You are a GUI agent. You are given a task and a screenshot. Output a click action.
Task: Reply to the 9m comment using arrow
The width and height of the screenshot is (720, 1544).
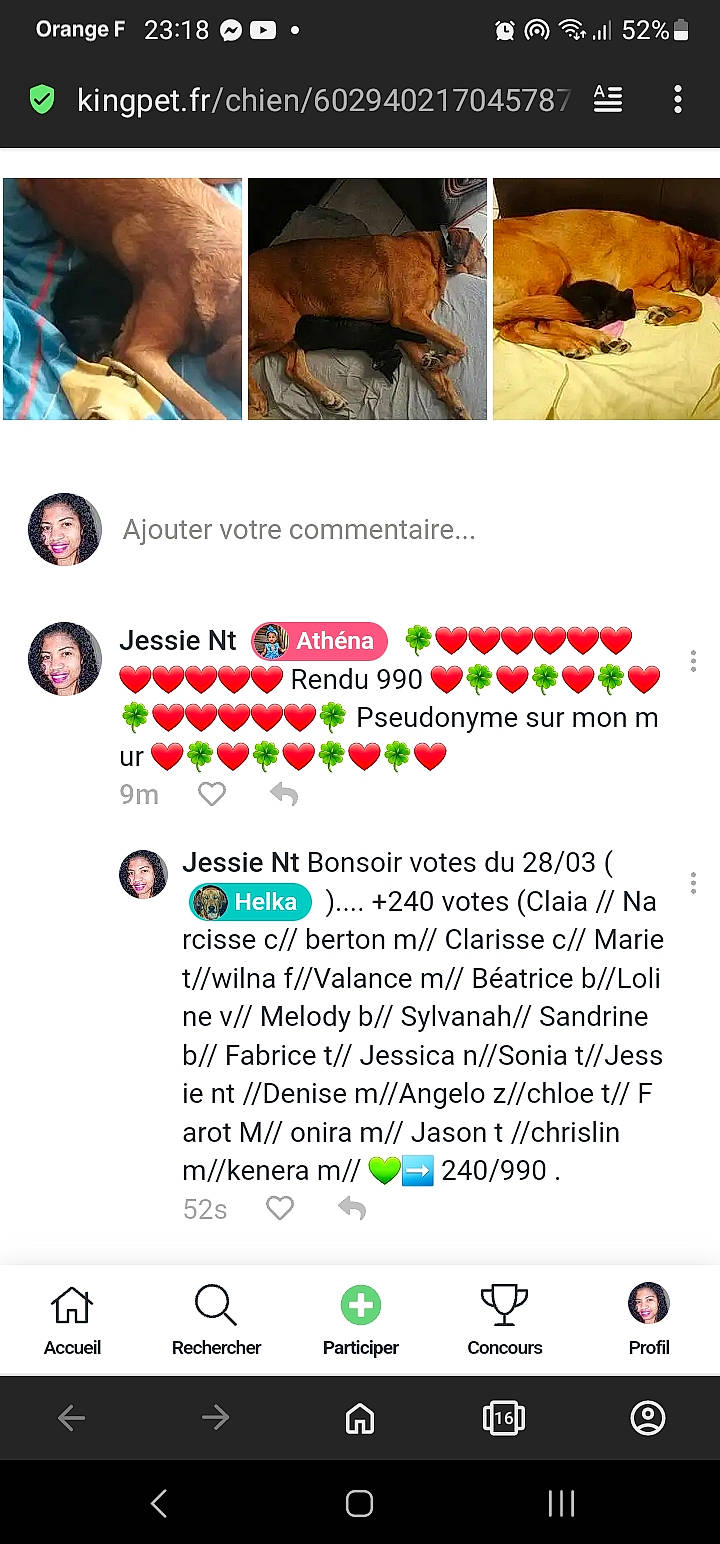point(284,794)
